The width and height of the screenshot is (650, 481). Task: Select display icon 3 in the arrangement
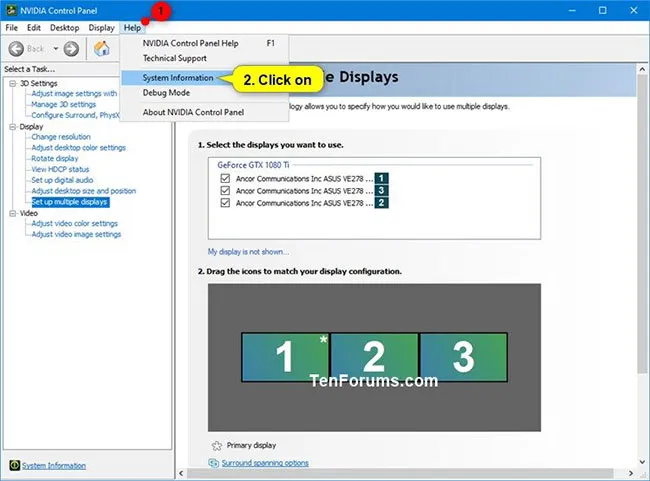(463, 357)
